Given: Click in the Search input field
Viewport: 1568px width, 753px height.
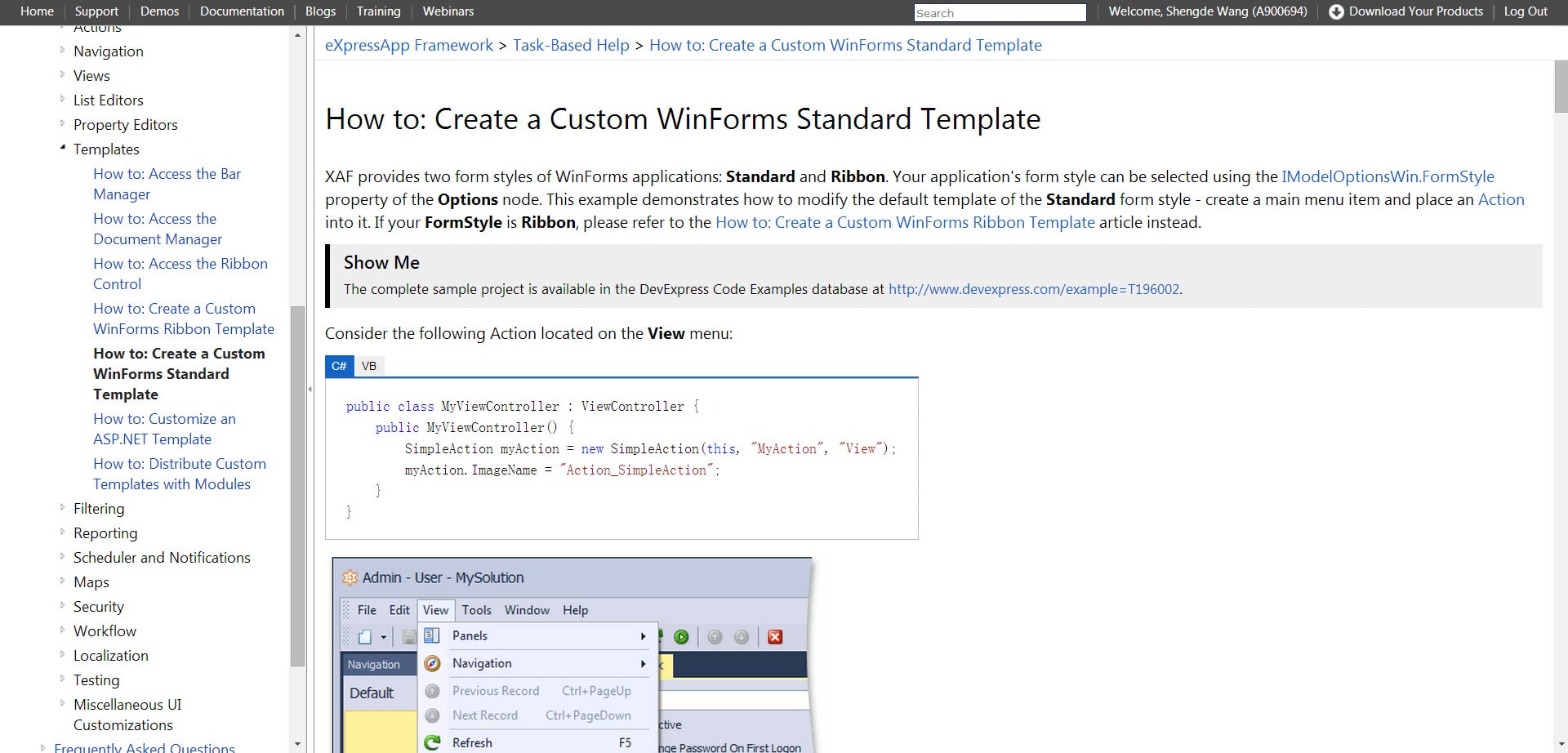Looking at the screenshot, I should coord(1000,13).
